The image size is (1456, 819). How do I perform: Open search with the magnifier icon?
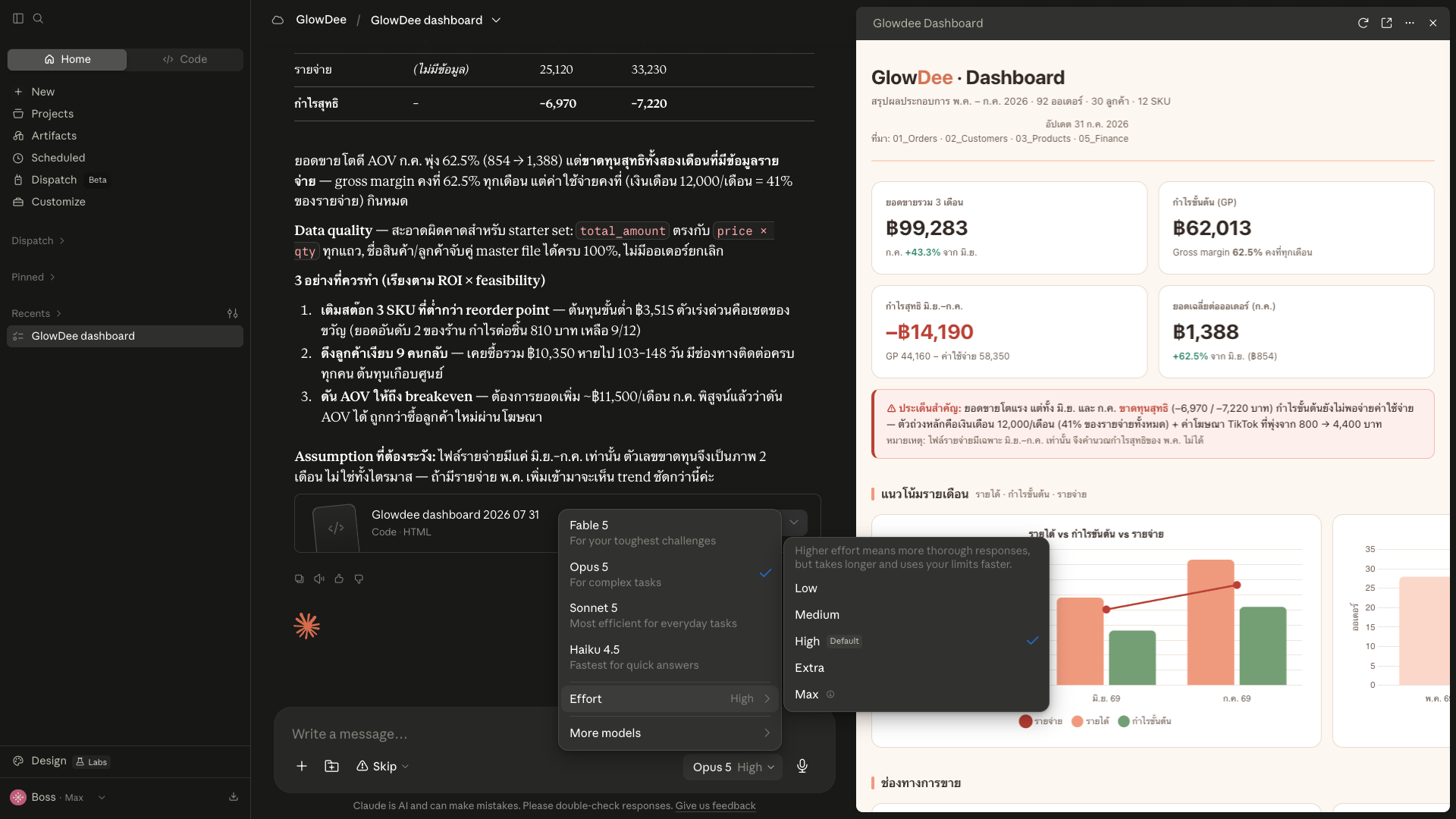pyautogui.click(x=38, y=18)
